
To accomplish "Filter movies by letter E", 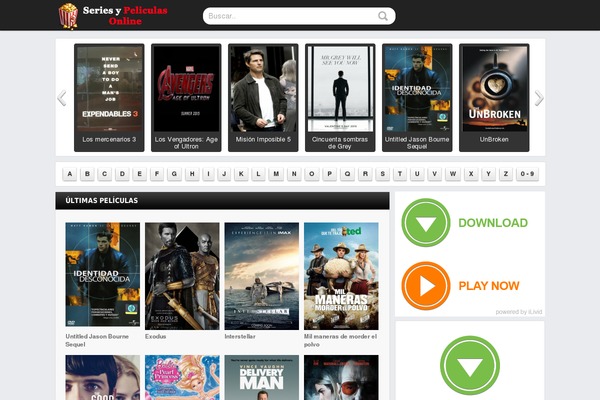I will point(139,174).
